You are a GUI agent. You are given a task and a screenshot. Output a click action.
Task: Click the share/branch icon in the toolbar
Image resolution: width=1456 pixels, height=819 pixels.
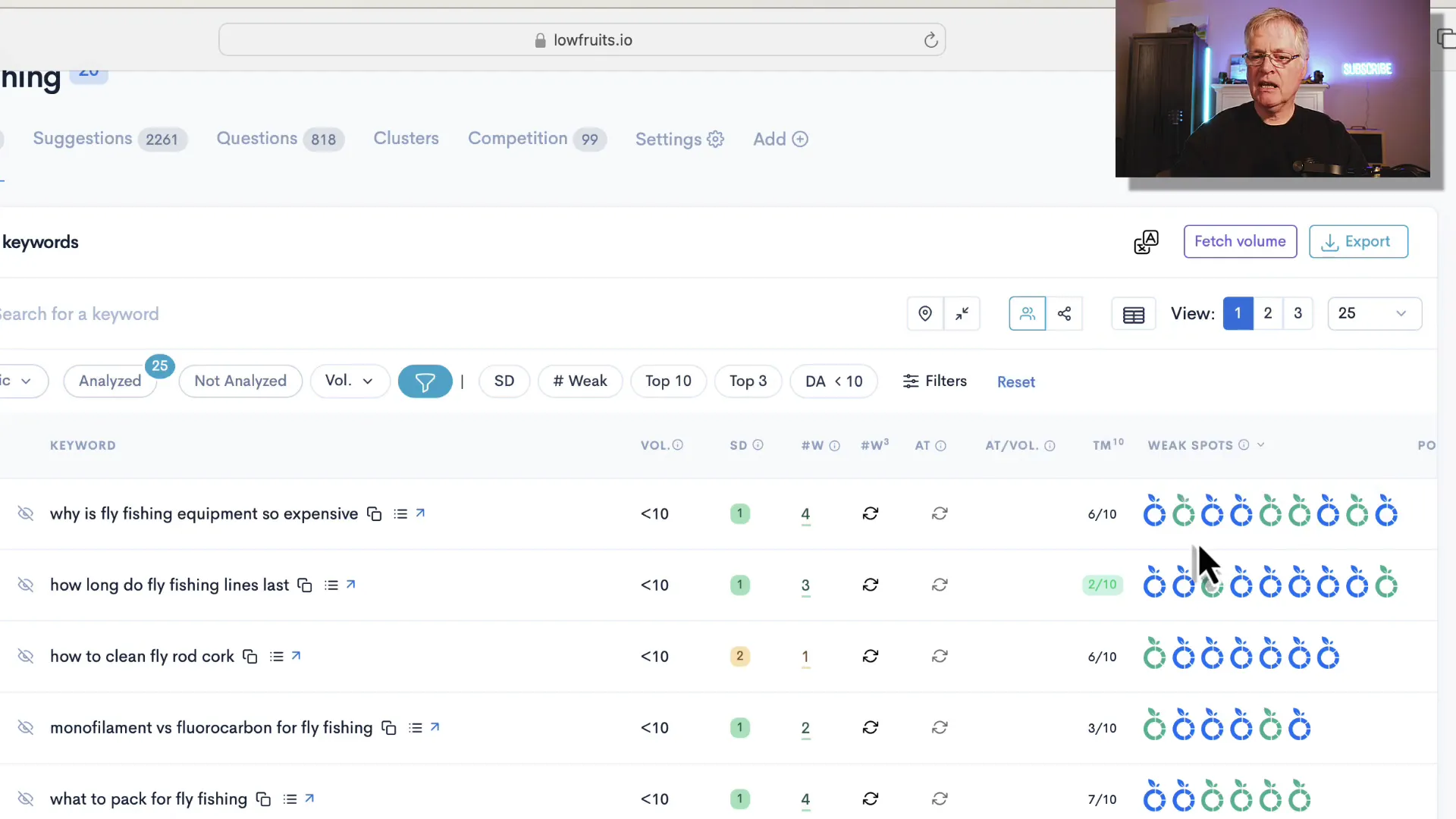click(x=1064, y=313)
